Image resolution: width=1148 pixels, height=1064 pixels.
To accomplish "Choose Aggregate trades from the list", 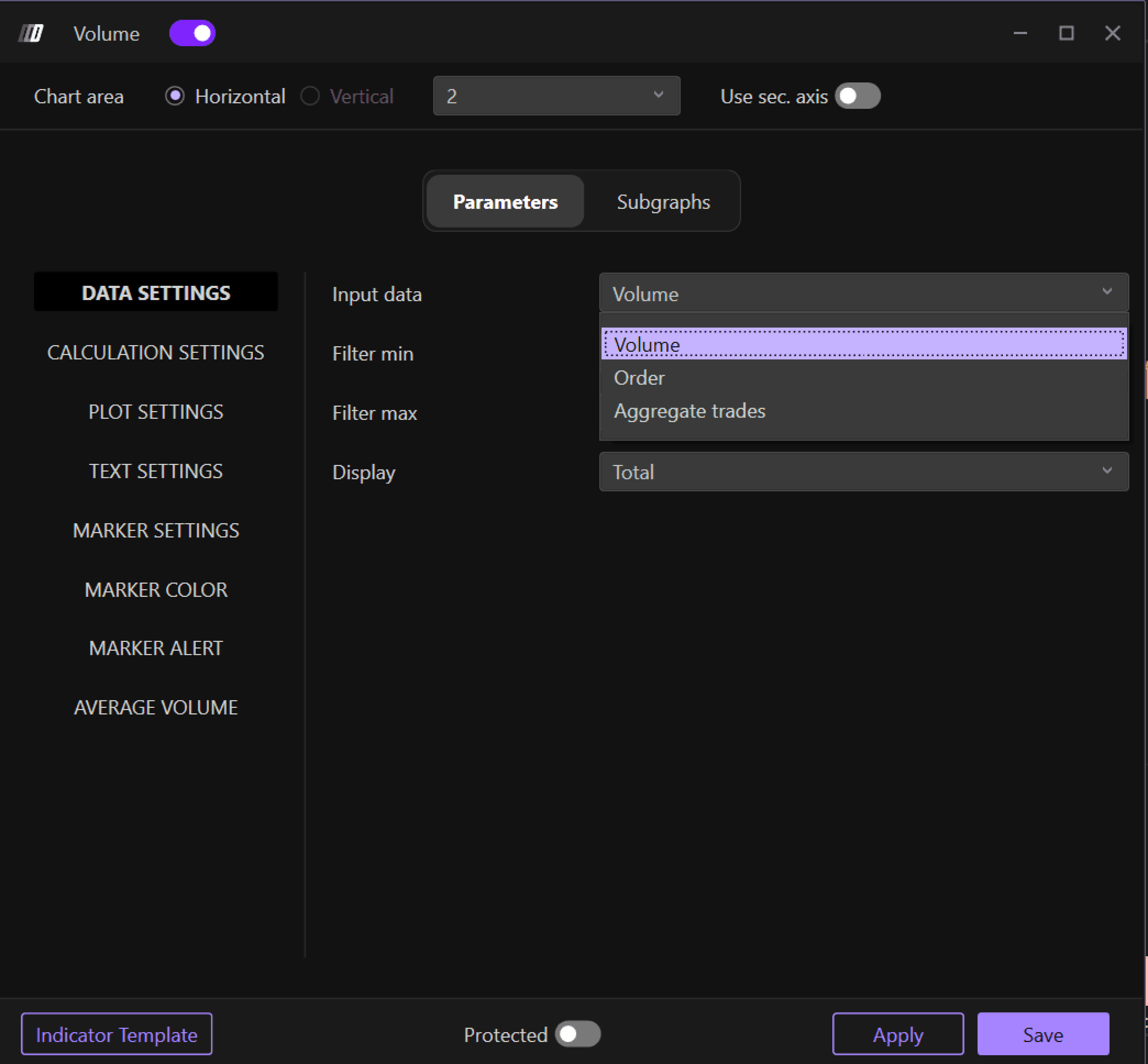I will pyautogui.click(x=689, y=411).
